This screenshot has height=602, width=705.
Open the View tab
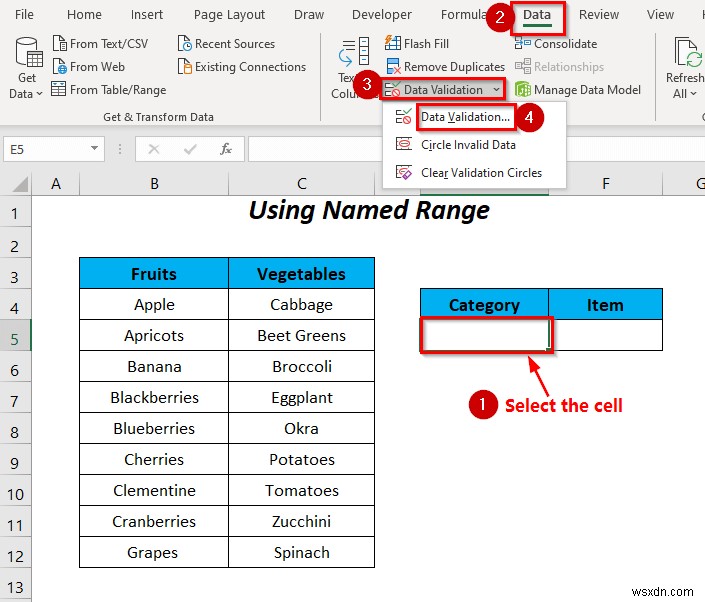click(660, 15)
